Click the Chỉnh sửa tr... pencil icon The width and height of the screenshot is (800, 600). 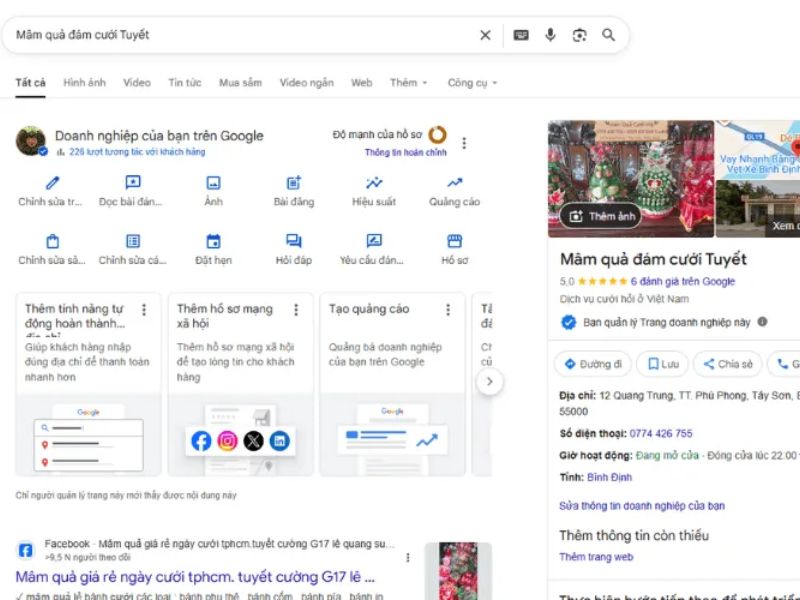[52, 183]
